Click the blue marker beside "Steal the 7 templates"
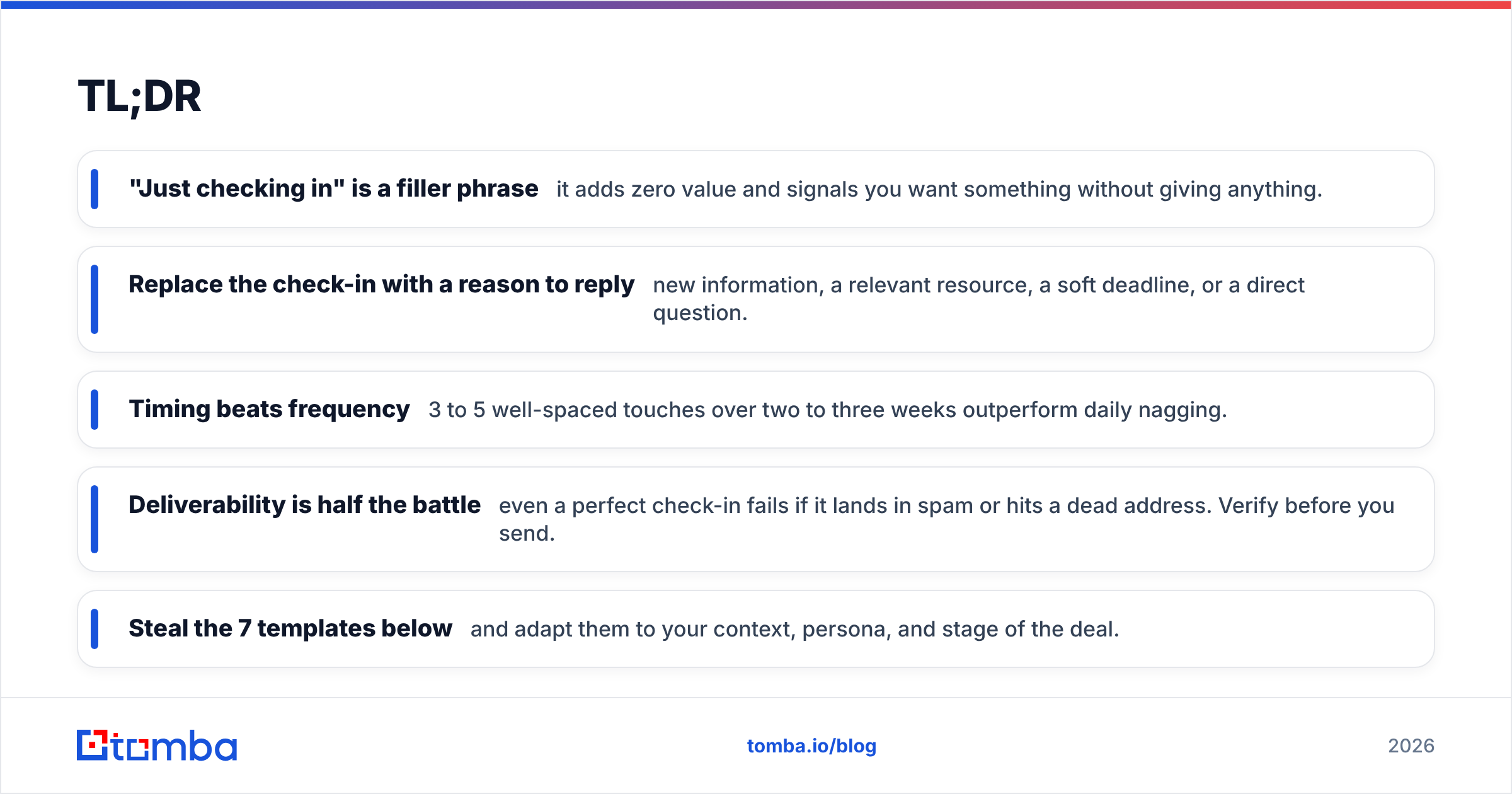 94,629
